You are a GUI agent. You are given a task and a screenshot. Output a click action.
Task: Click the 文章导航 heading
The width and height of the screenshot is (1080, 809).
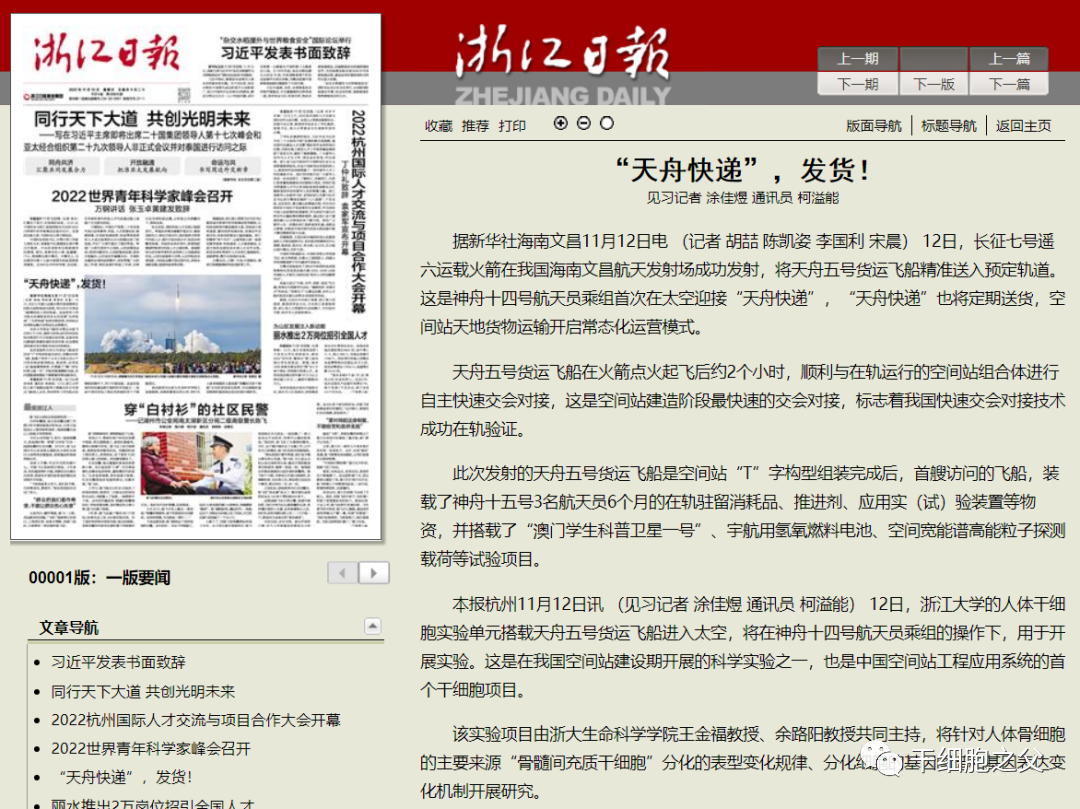[x=69, y=627]
